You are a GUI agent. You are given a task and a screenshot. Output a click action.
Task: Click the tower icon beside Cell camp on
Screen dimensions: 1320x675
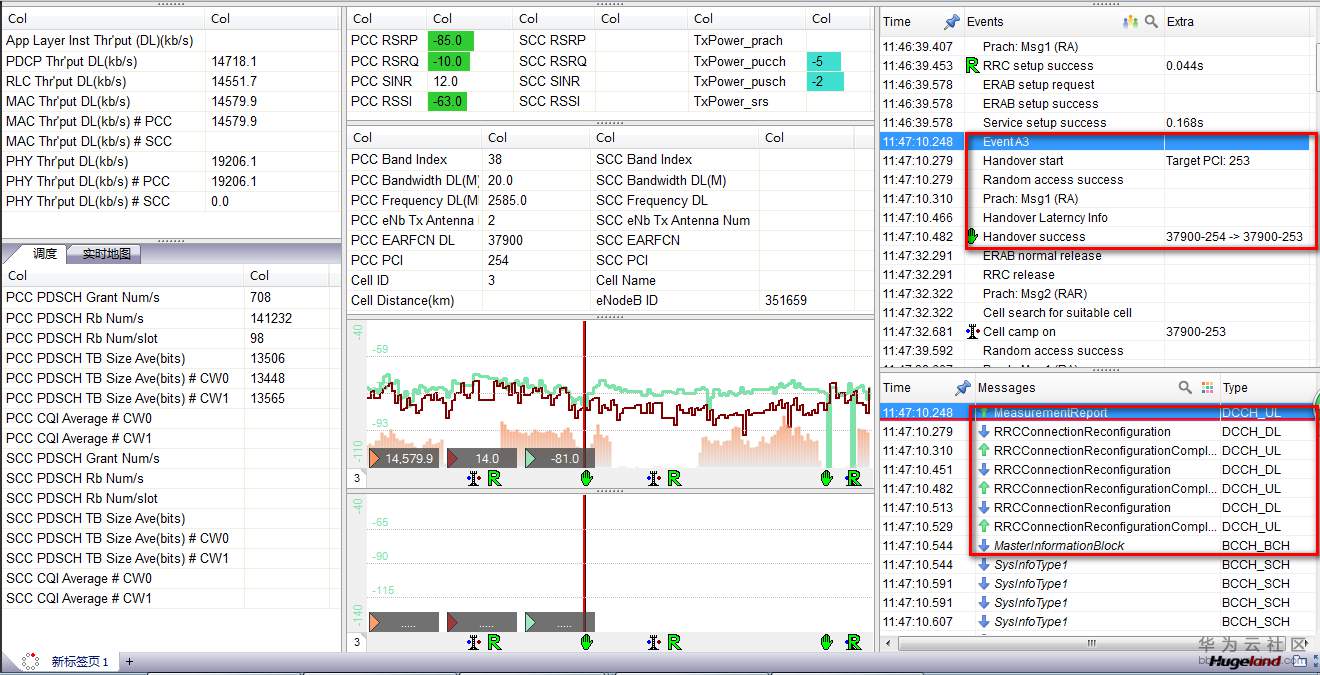(x=972, y=331)
